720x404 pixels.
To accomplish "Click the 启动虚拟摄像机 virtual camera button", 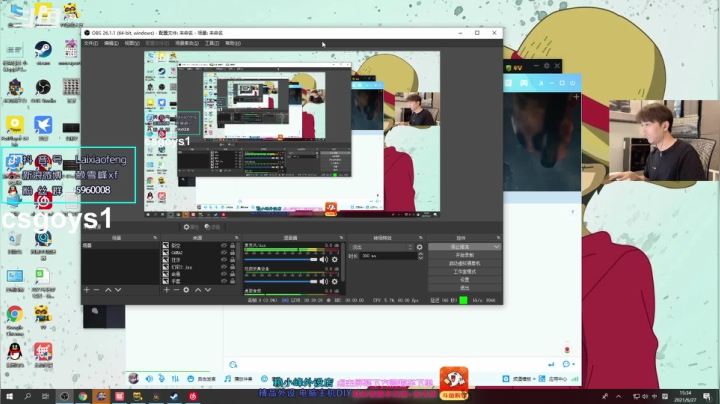I will coord(465,264).
